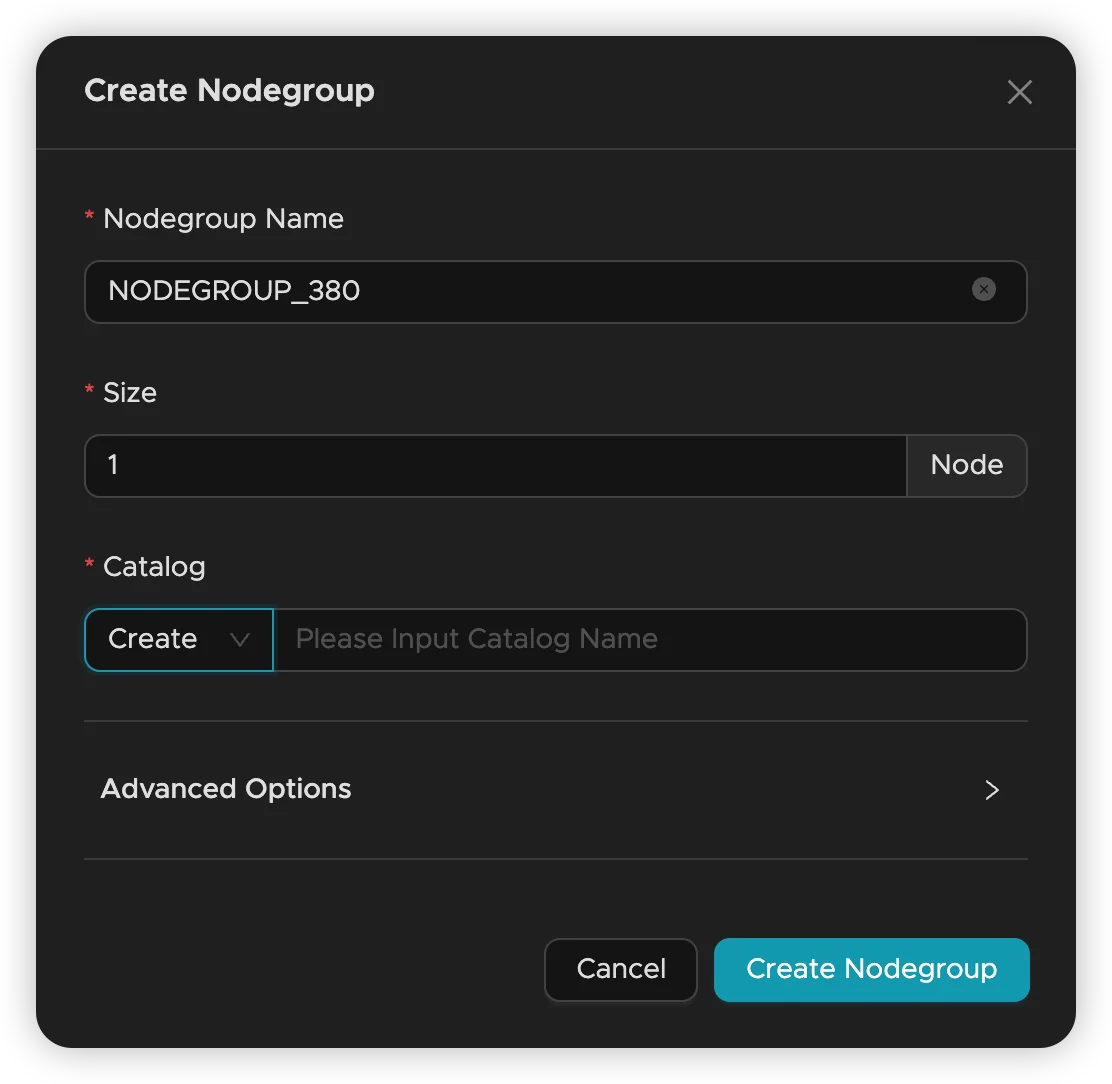
Task: Focus the Size input showing 1
Action: 495,465
